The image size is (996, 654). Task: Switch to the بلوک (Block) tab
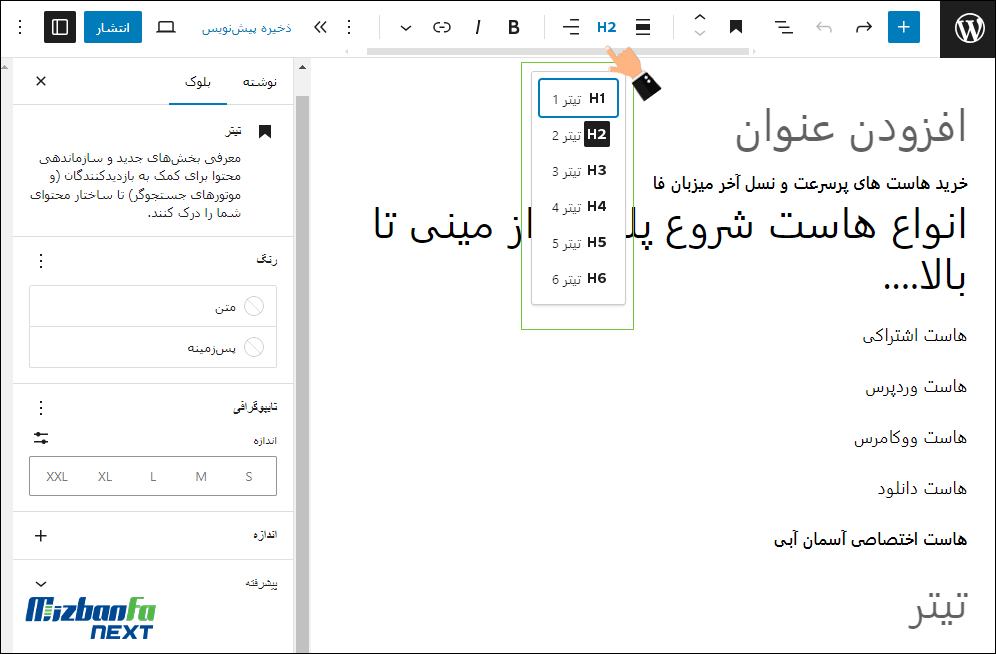click(198, 82)
